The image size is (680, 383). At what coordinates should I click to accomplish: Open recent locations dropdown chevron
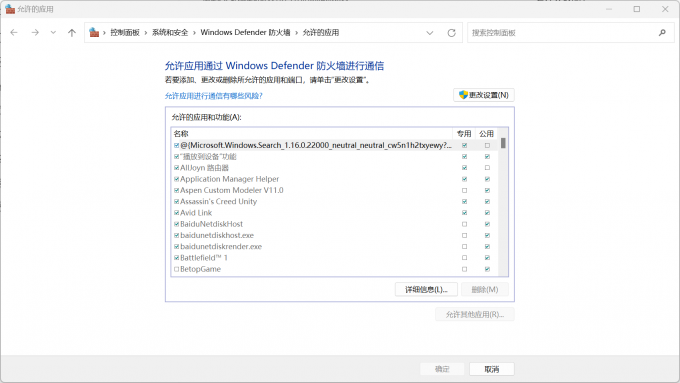53,33
